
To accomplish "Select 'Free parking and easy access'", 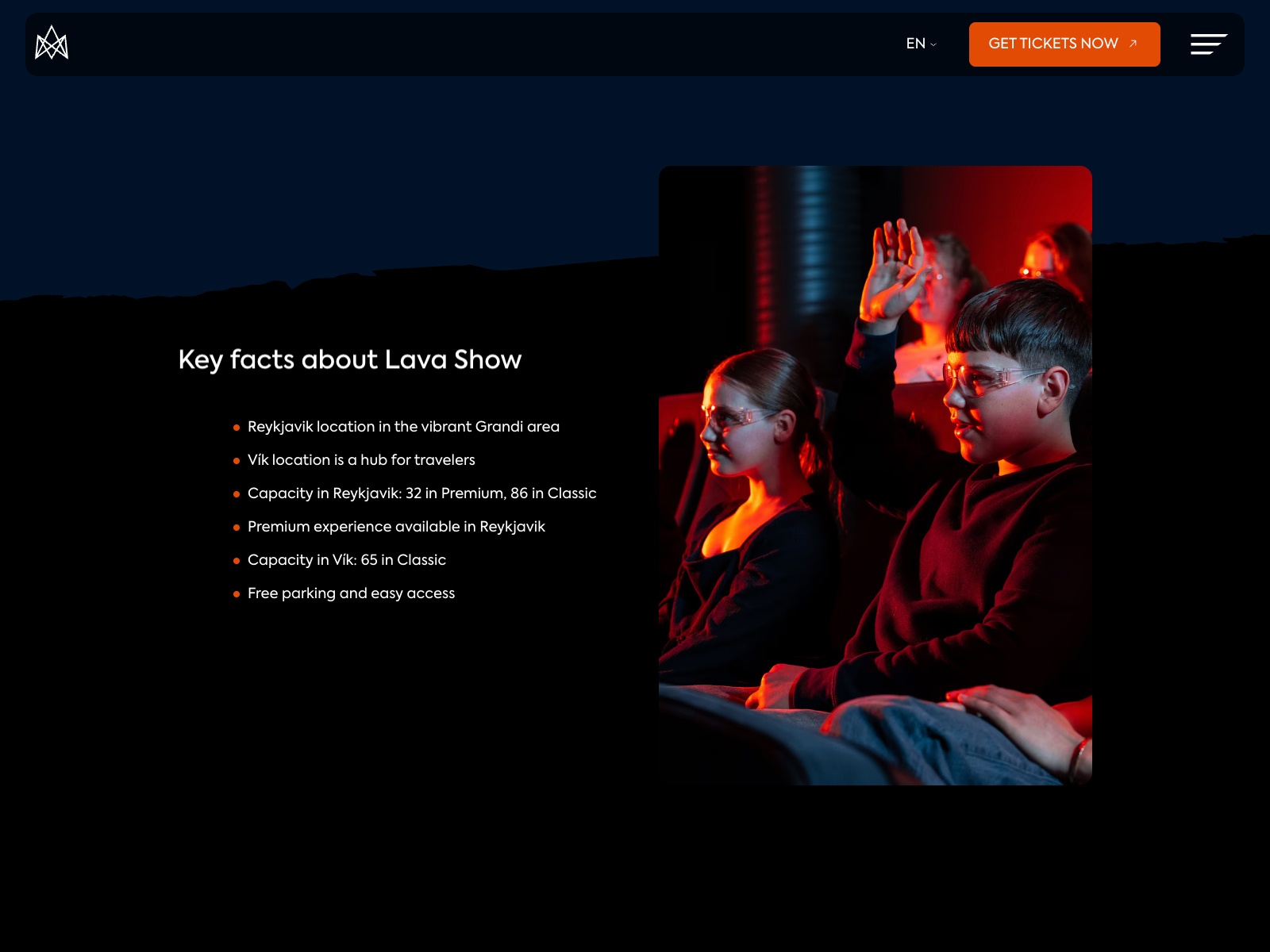I will 351,593.
